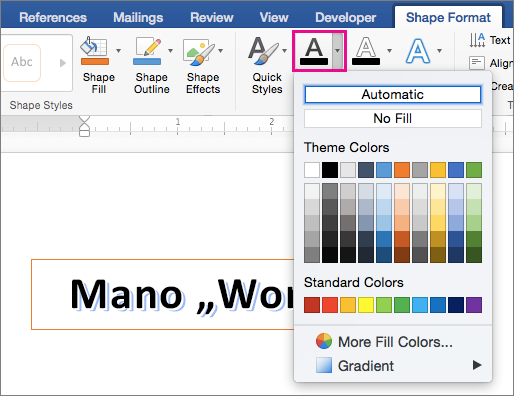Screen dimensions: 514x396
Task: Click the Shape Fill paint bucket icon
Action: (95, 51)
